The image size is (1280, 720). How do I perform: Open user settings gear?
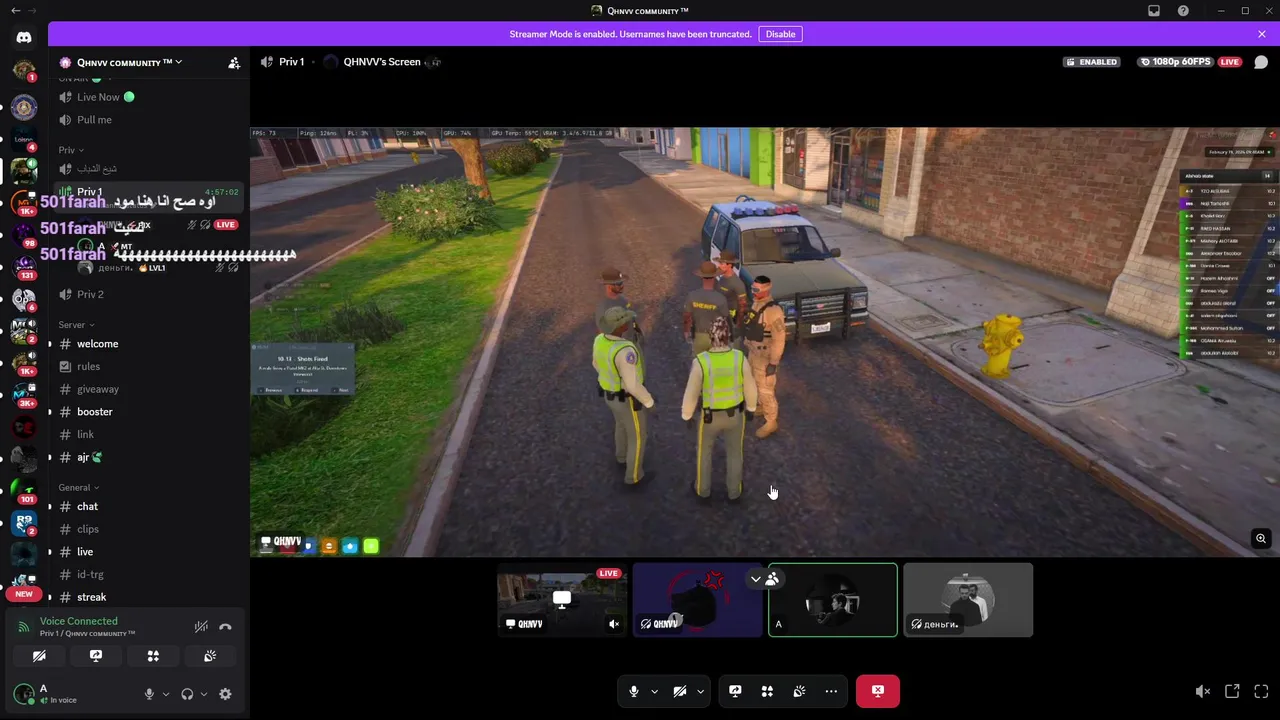pos(225,694)
